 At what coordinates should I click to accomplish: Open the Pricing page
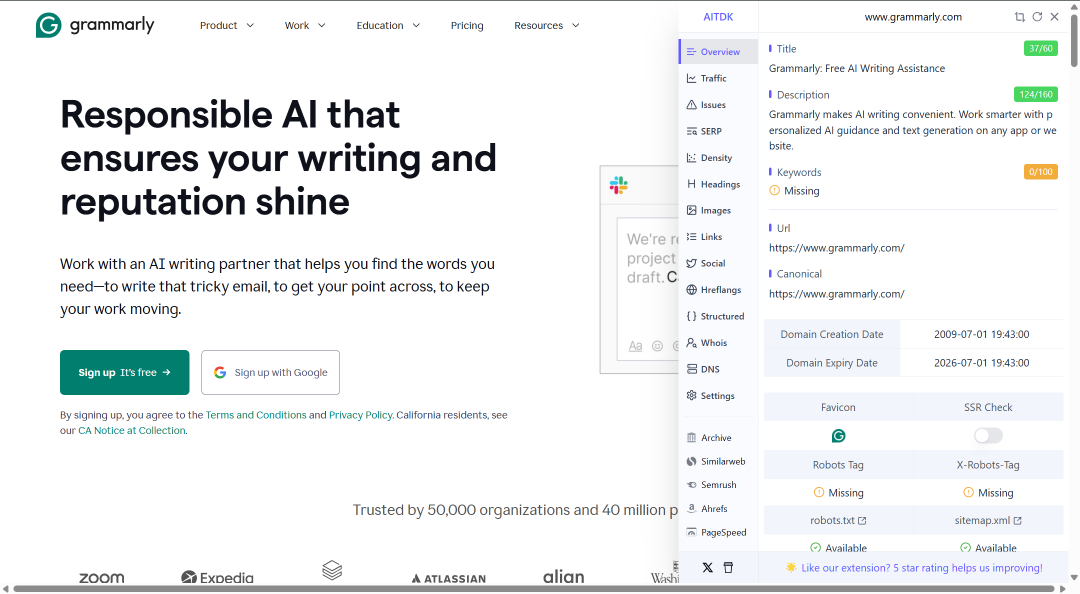coord(467,25)
